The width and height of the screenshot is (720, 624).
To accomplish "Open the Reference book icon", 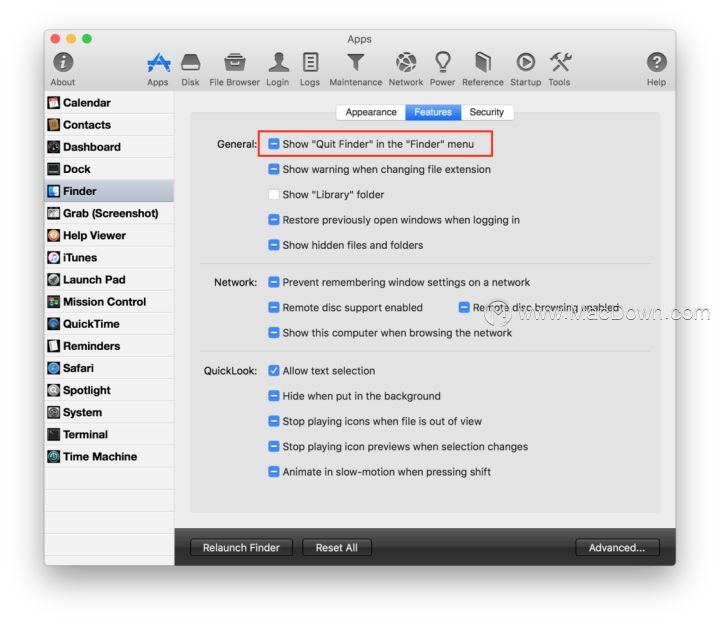I will pyautogui.click(x=483, y=62).
